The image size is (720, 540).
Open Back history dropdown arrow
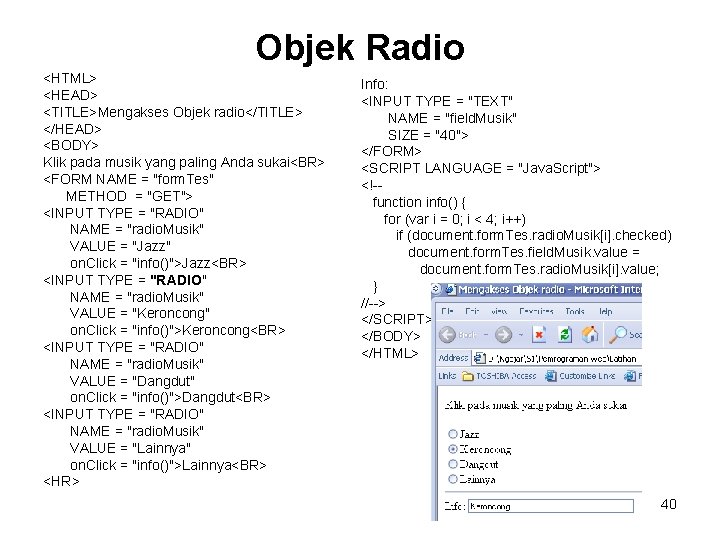(485, 335)
